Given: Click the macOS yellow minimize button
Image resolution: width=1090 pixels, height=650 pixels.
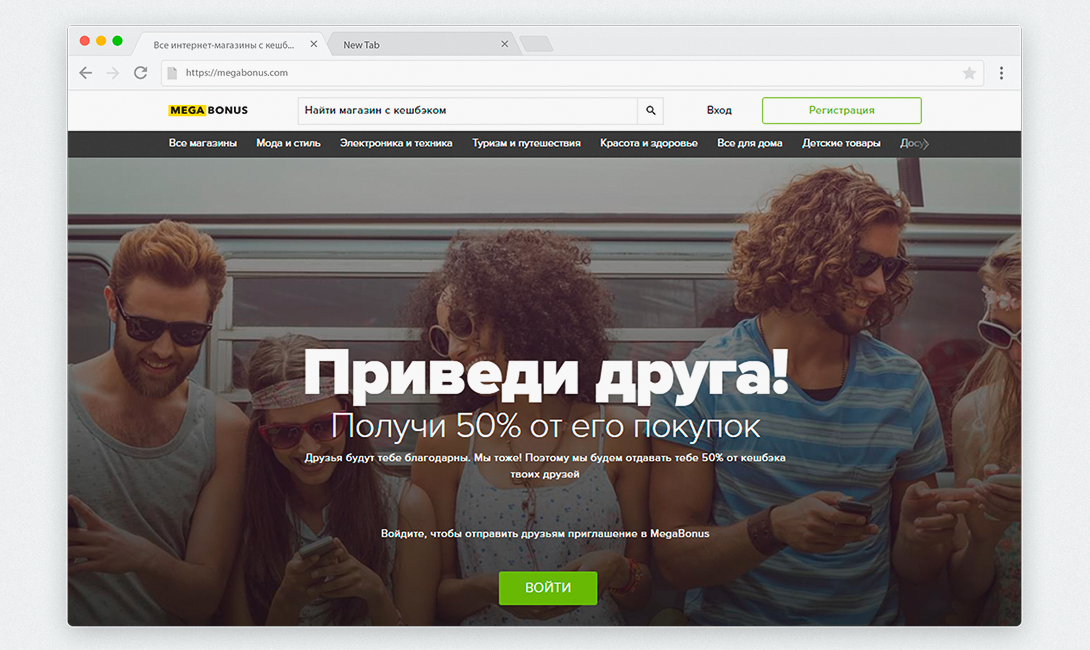Looking at the screenshot, I should tap(101, 41).
